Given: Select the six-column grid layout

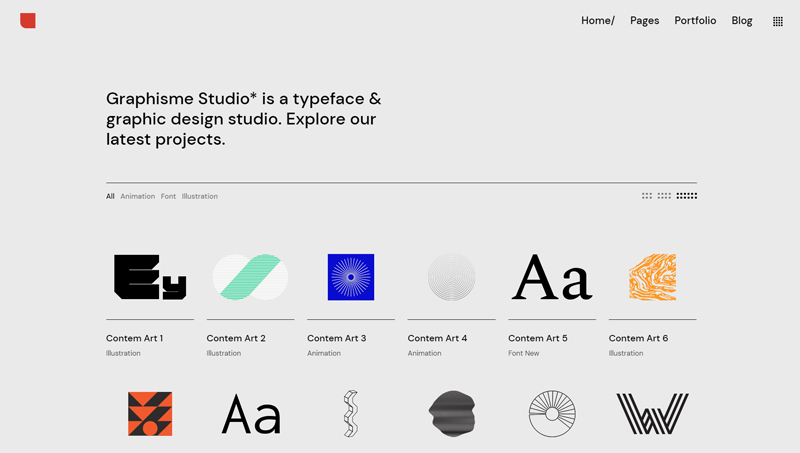Looking at the screenshot, I should click(x=687, y=196).
